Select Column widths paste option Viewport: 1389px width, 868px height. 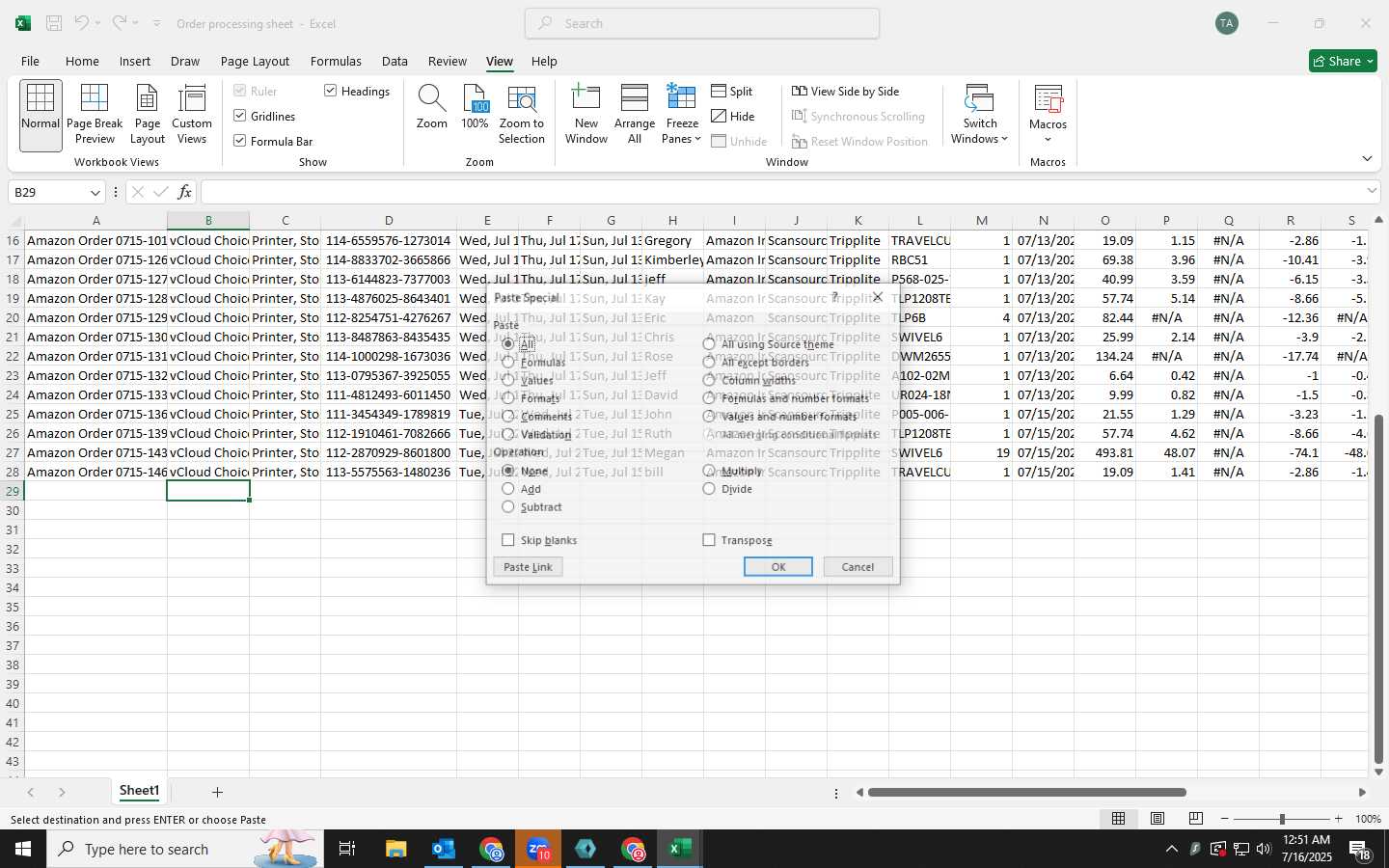coord(709,380)
